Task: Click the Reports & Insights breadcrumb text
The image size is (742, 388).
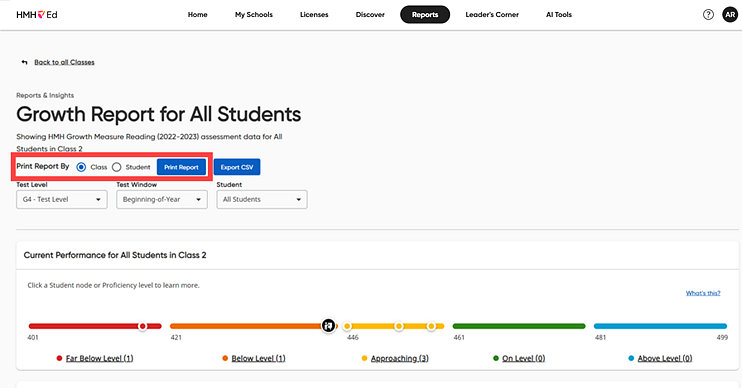Action: click(45, 95)
